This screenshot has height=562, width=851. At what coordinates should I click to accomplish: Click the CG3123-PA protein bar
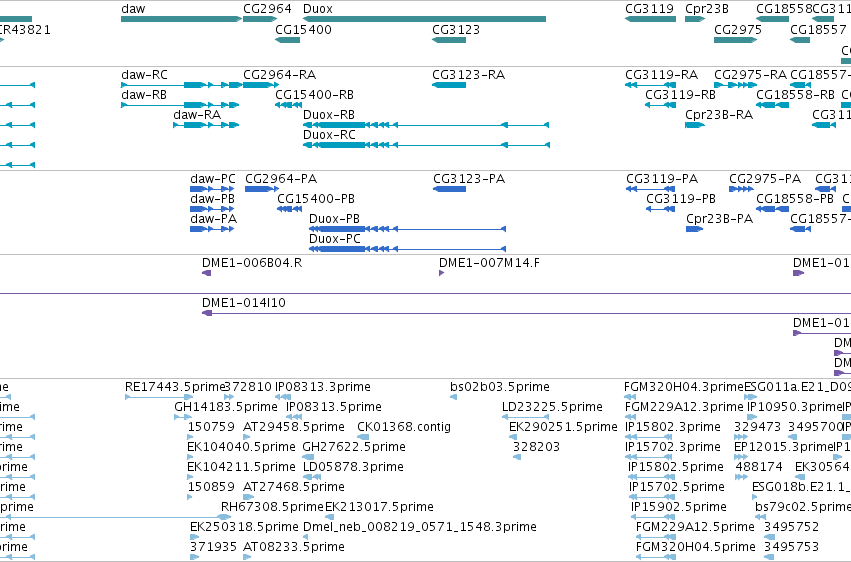pyautogui.click(x=449, y=189)
